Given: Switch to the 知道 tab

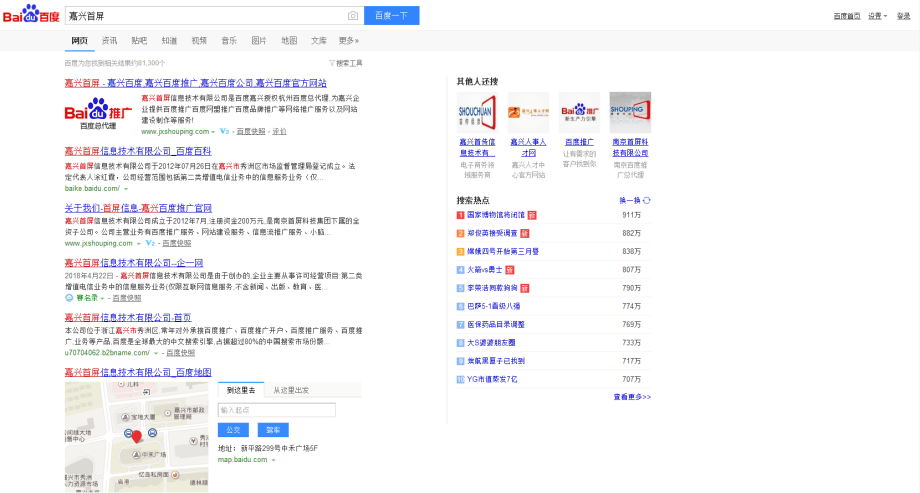Looking at the screenshot, I should 169,40.
